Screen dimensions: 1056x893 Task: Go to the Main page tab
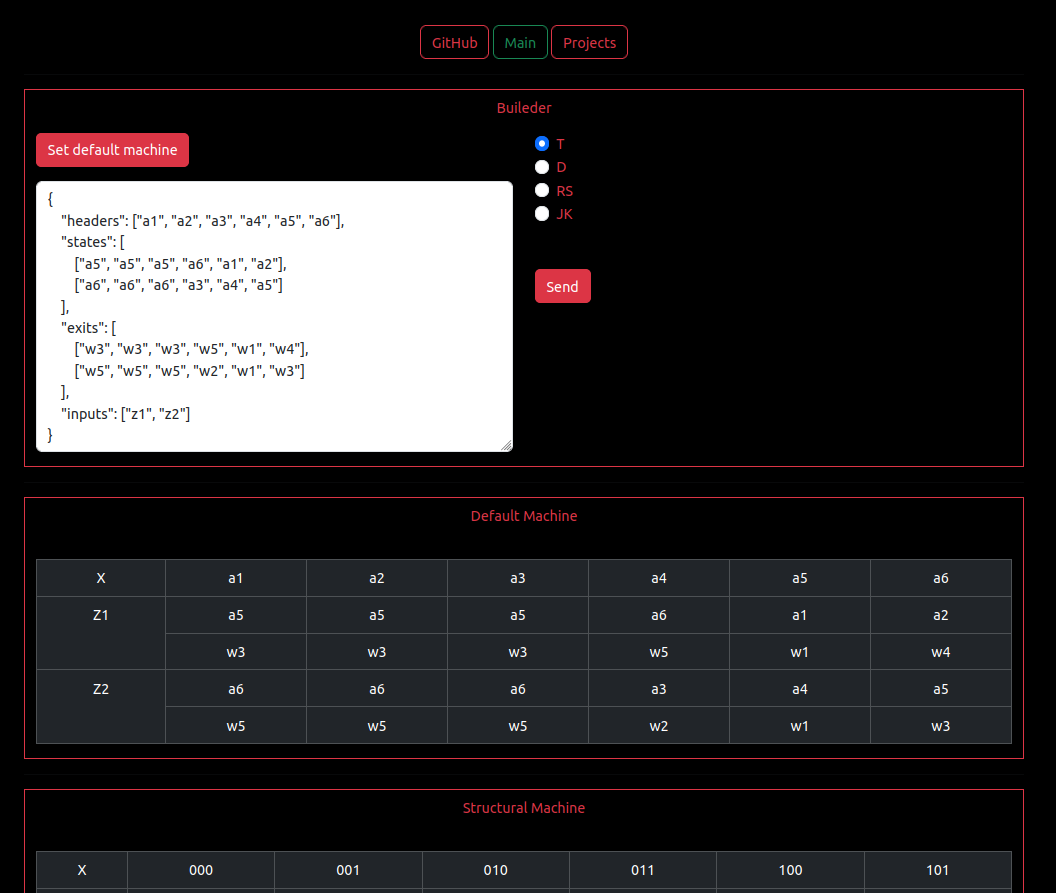click(520, 43)
